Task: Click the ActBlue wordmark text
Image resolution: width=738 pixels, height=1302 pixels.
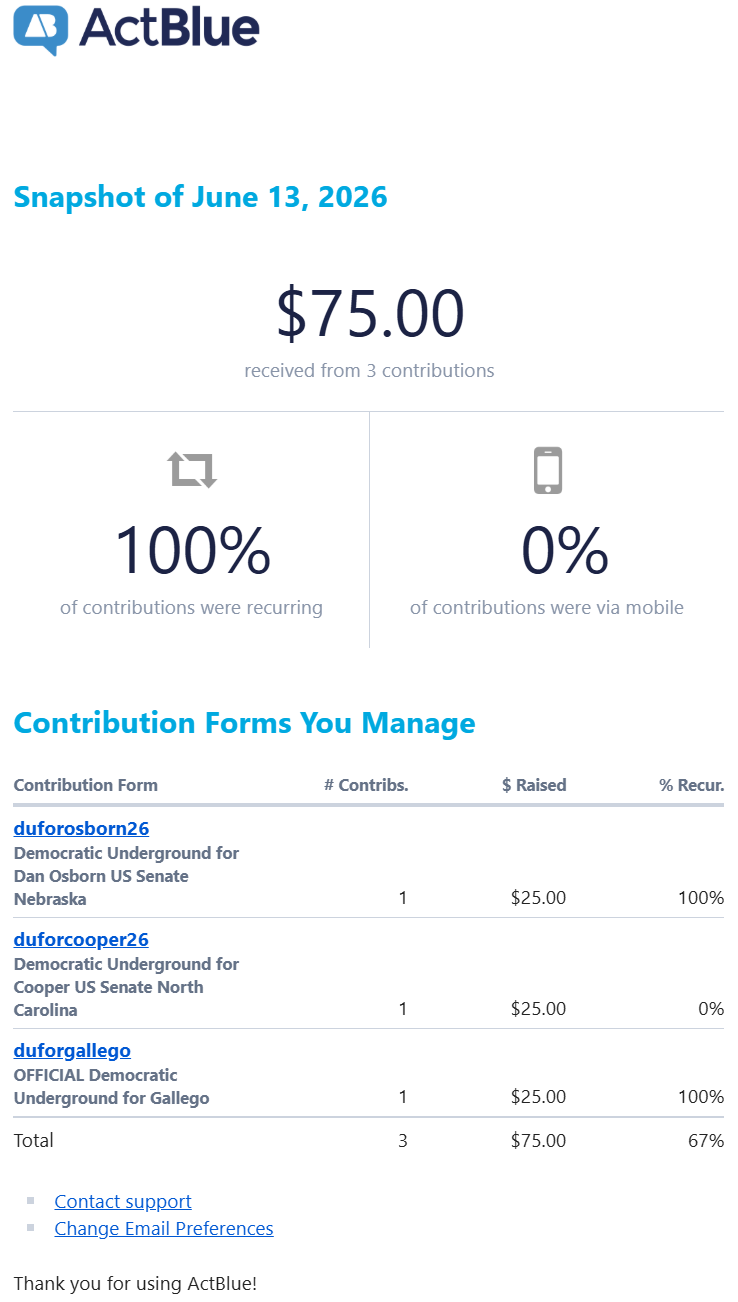Action: [x=169, y=27]
